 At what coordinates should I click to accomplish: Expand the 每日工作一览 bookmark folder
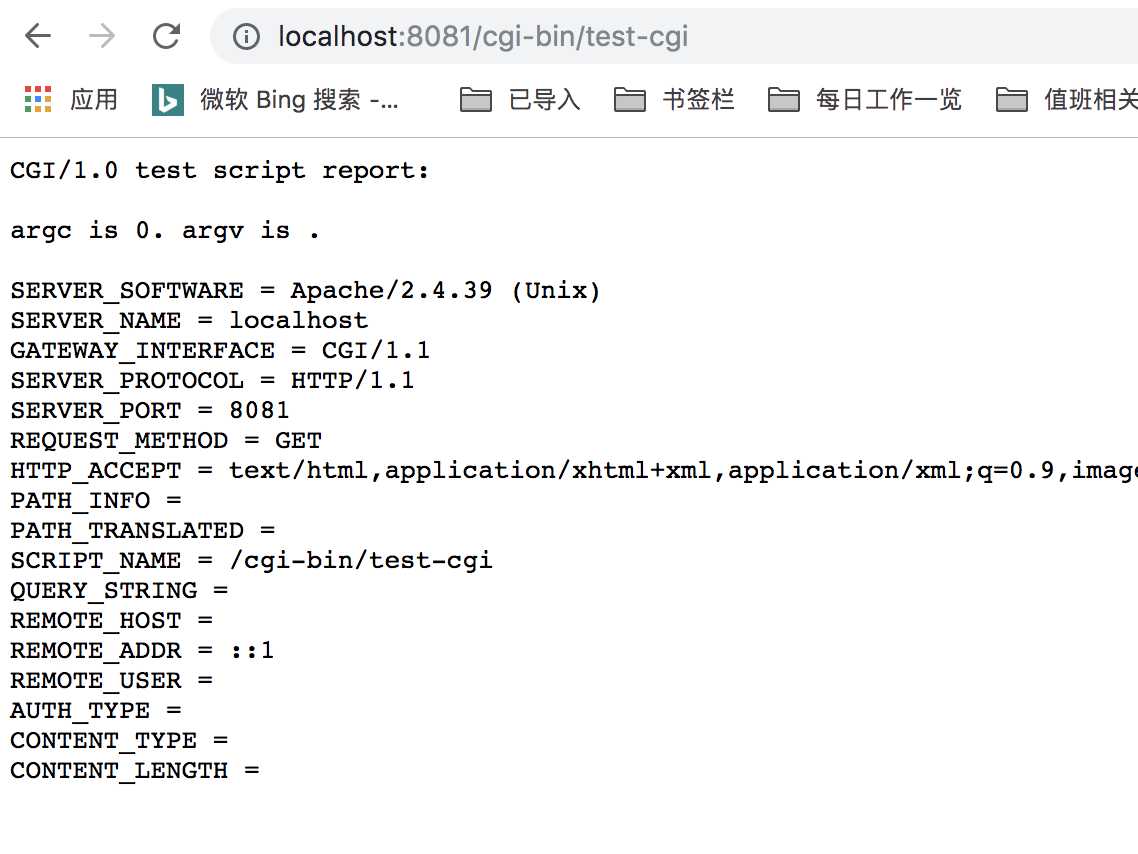click(x=865, y=99)
